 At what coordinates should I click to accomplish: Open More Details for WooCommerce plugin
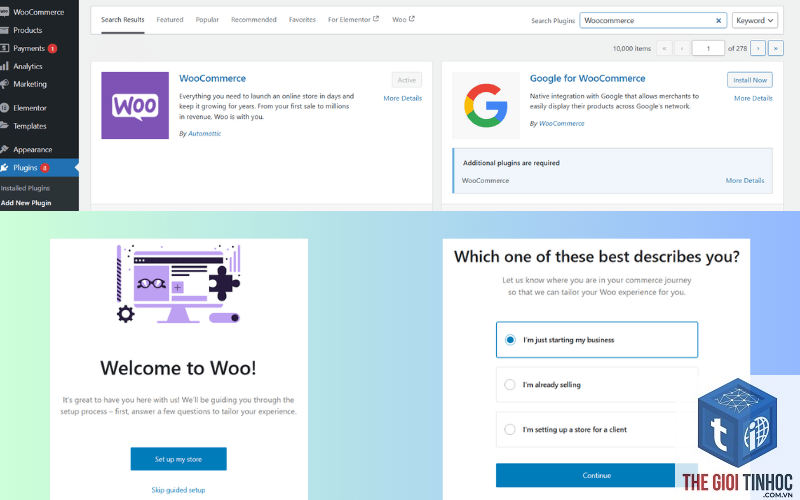tap(403, 98)
